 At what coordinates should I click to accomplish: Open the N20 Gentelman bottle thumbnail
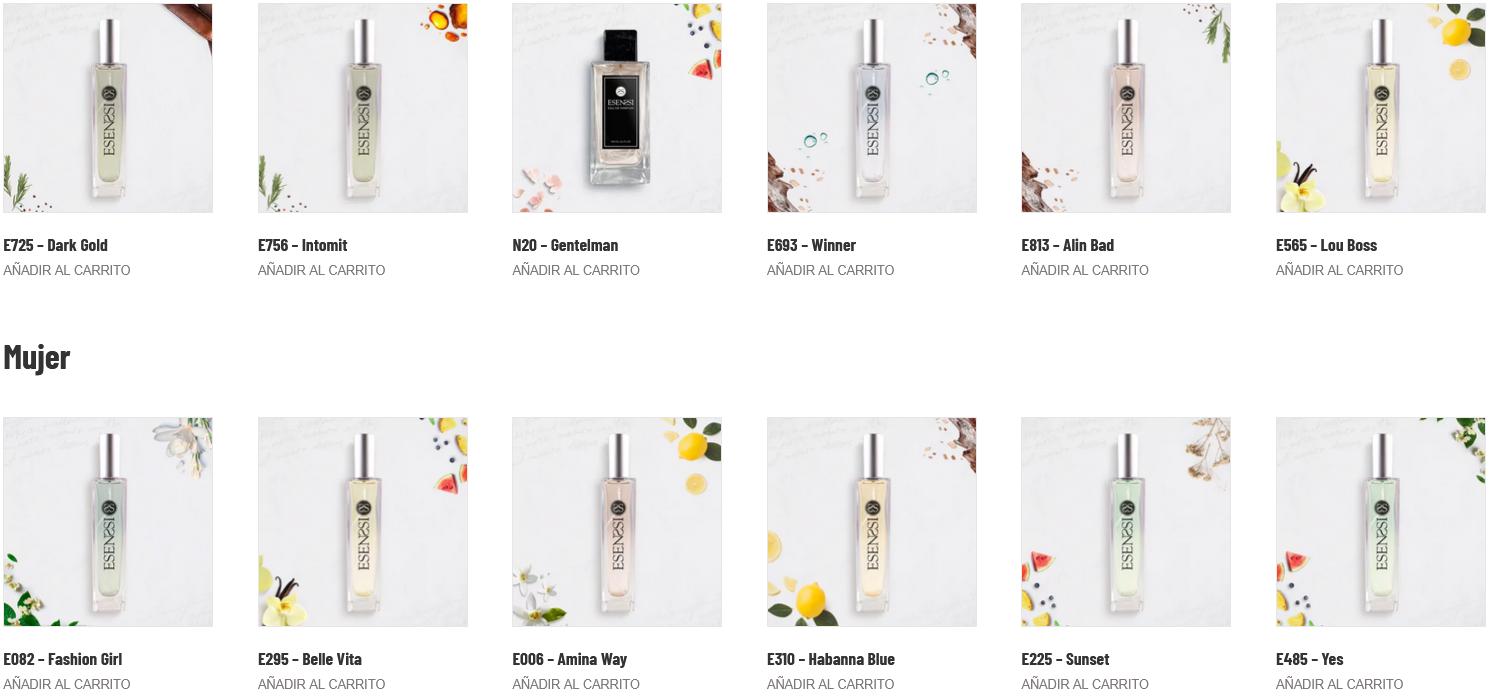(617, 108)
